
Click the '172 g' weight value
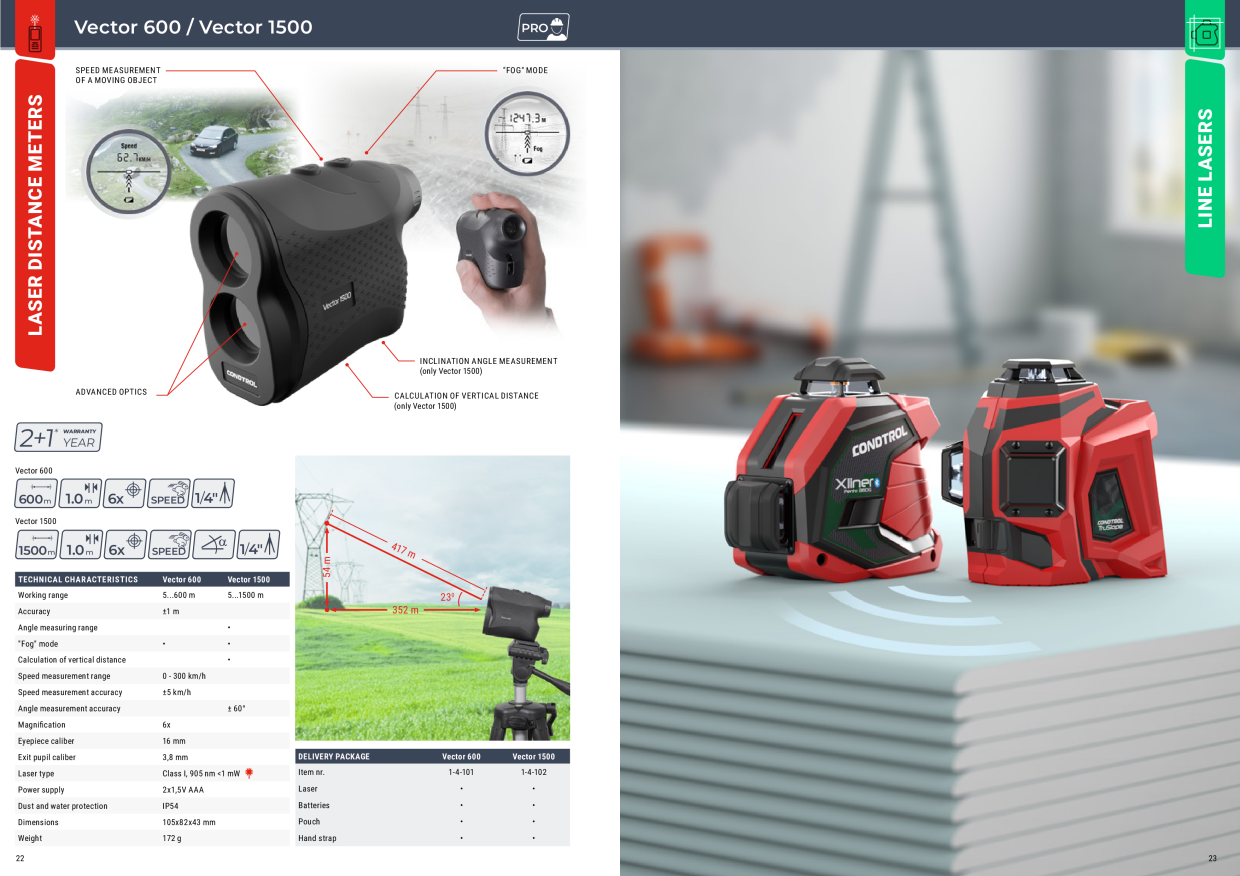pos(172,839)
